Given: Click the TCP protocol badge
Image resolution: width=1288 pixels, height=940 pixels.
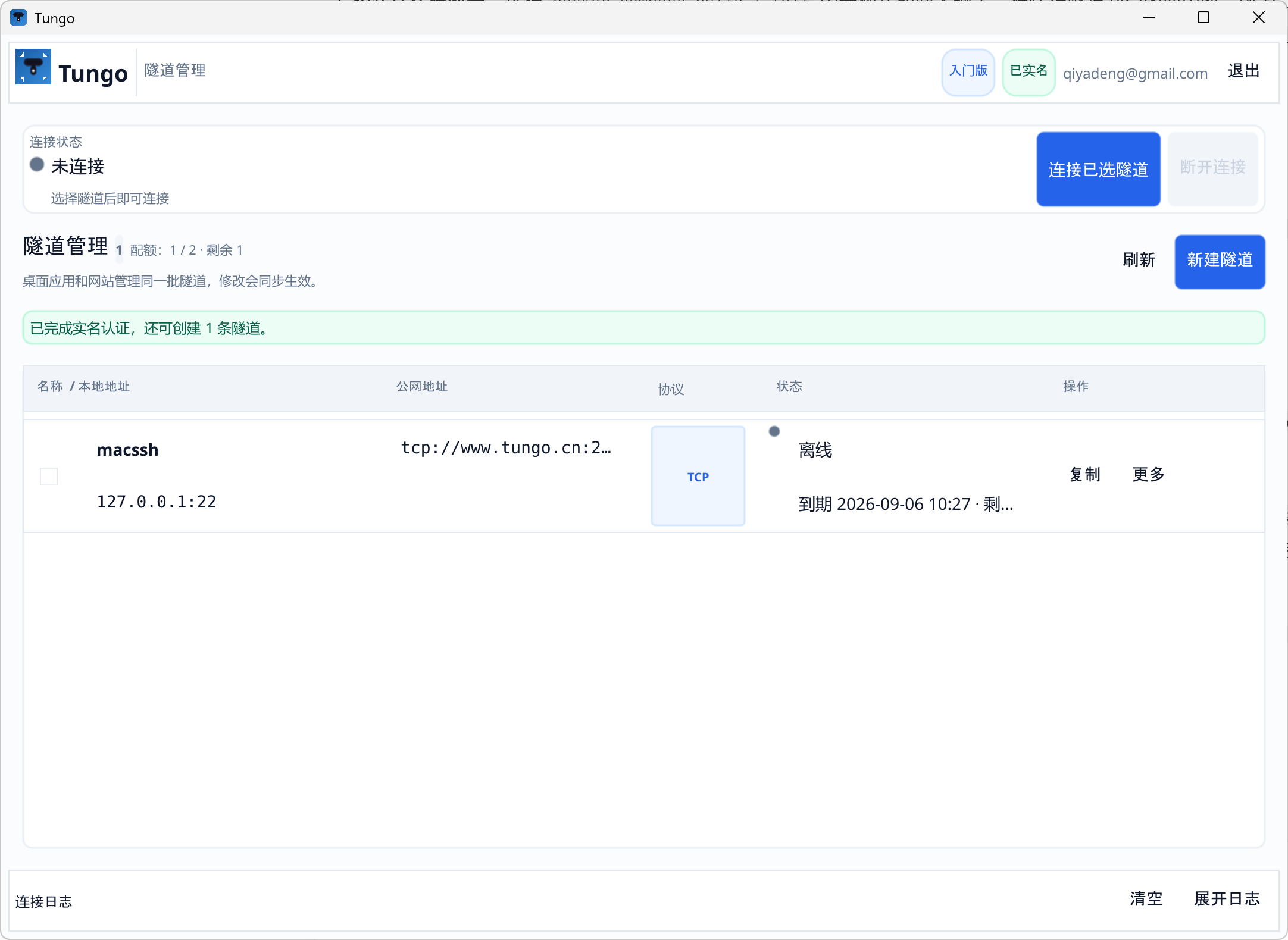Looking at the screenshot, I should click(x=698, y=476).
